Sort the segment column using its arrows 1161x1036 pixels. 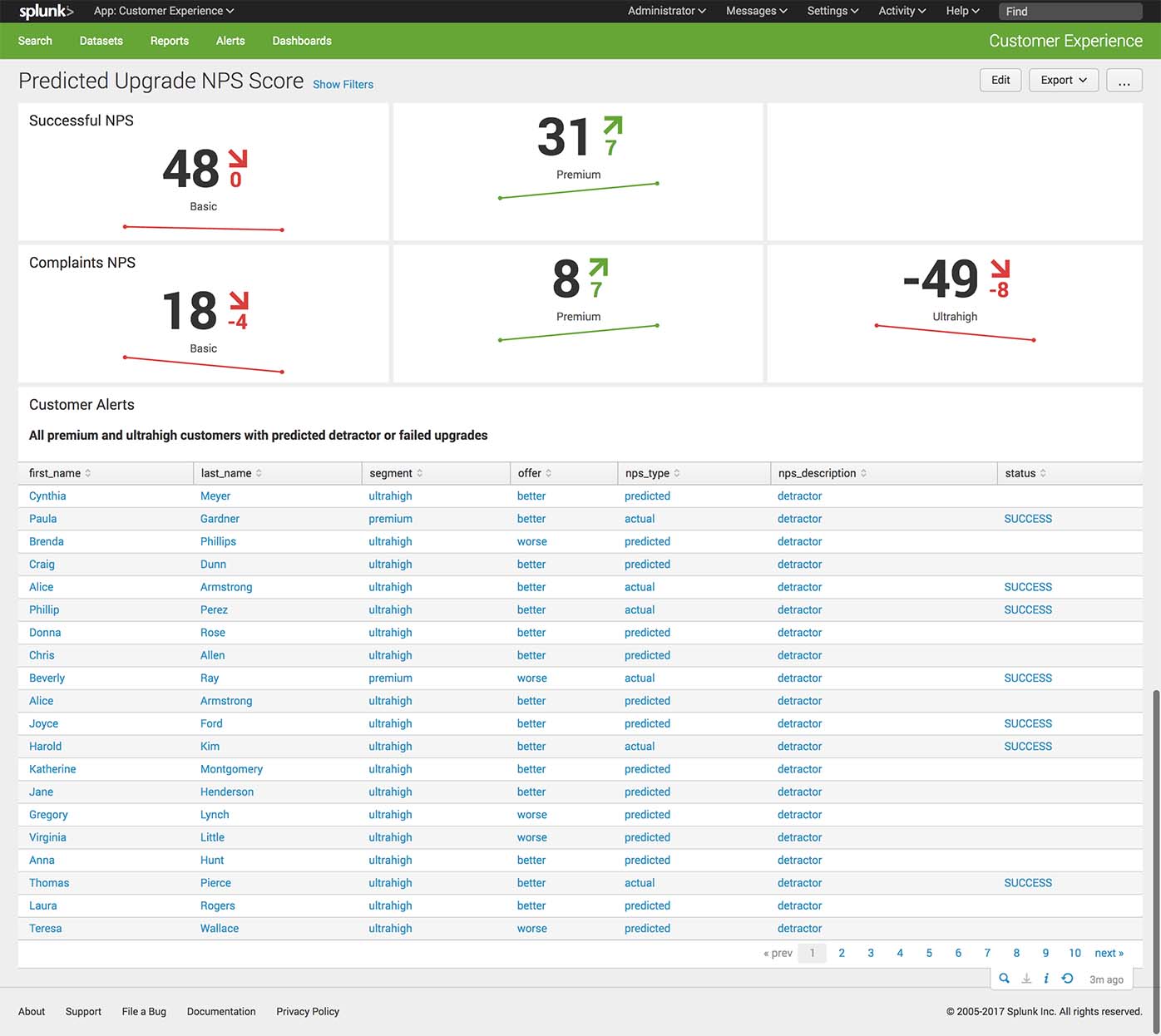click(421, 472)
